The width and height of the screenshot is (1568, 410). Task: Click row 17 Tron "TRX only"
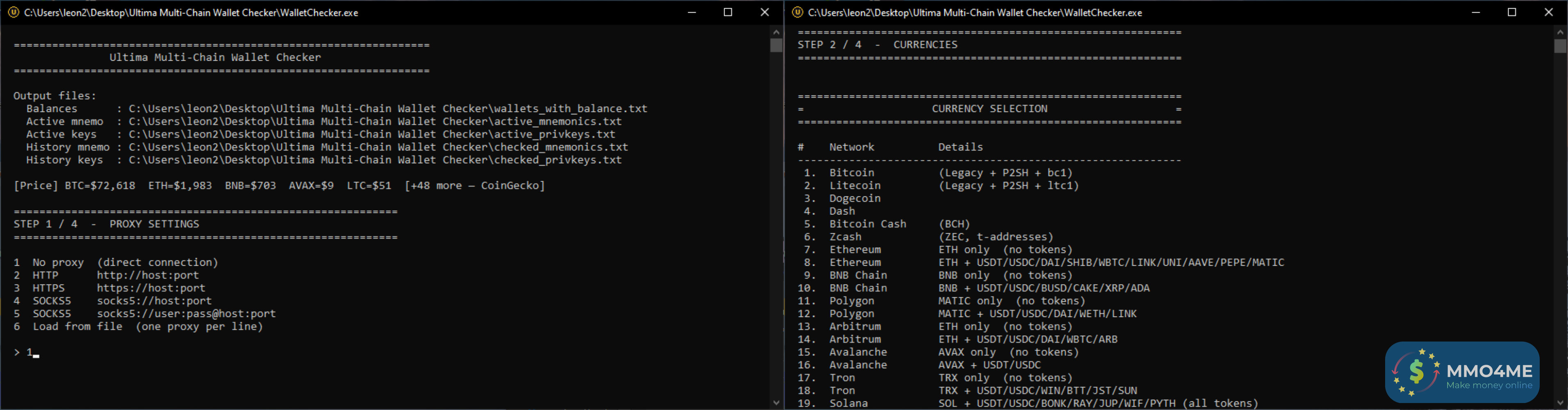(935, 378)
